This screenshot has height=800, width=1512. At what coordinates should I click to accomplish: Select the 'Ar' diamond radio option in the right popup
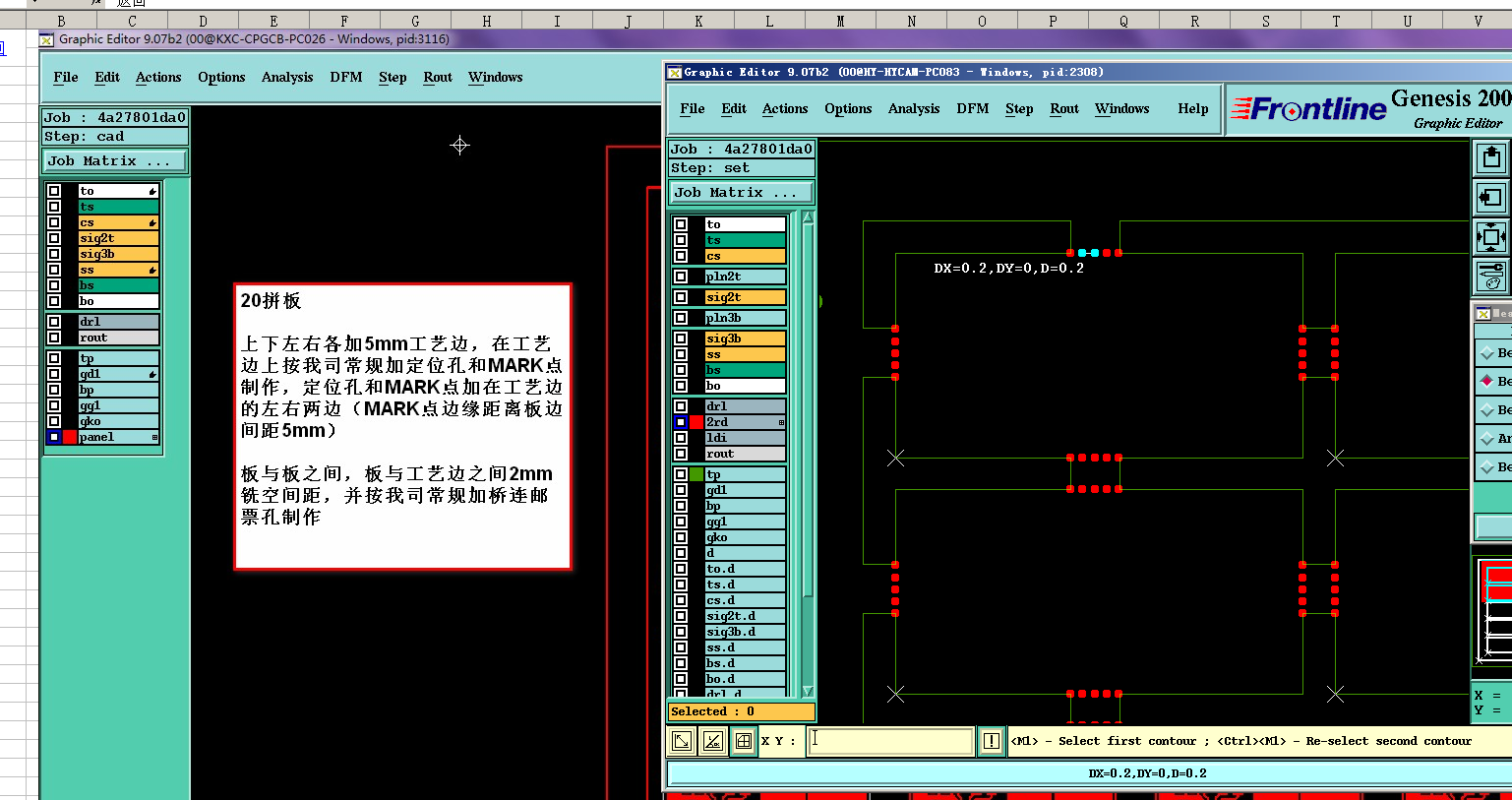click(x=1487, y=438)
